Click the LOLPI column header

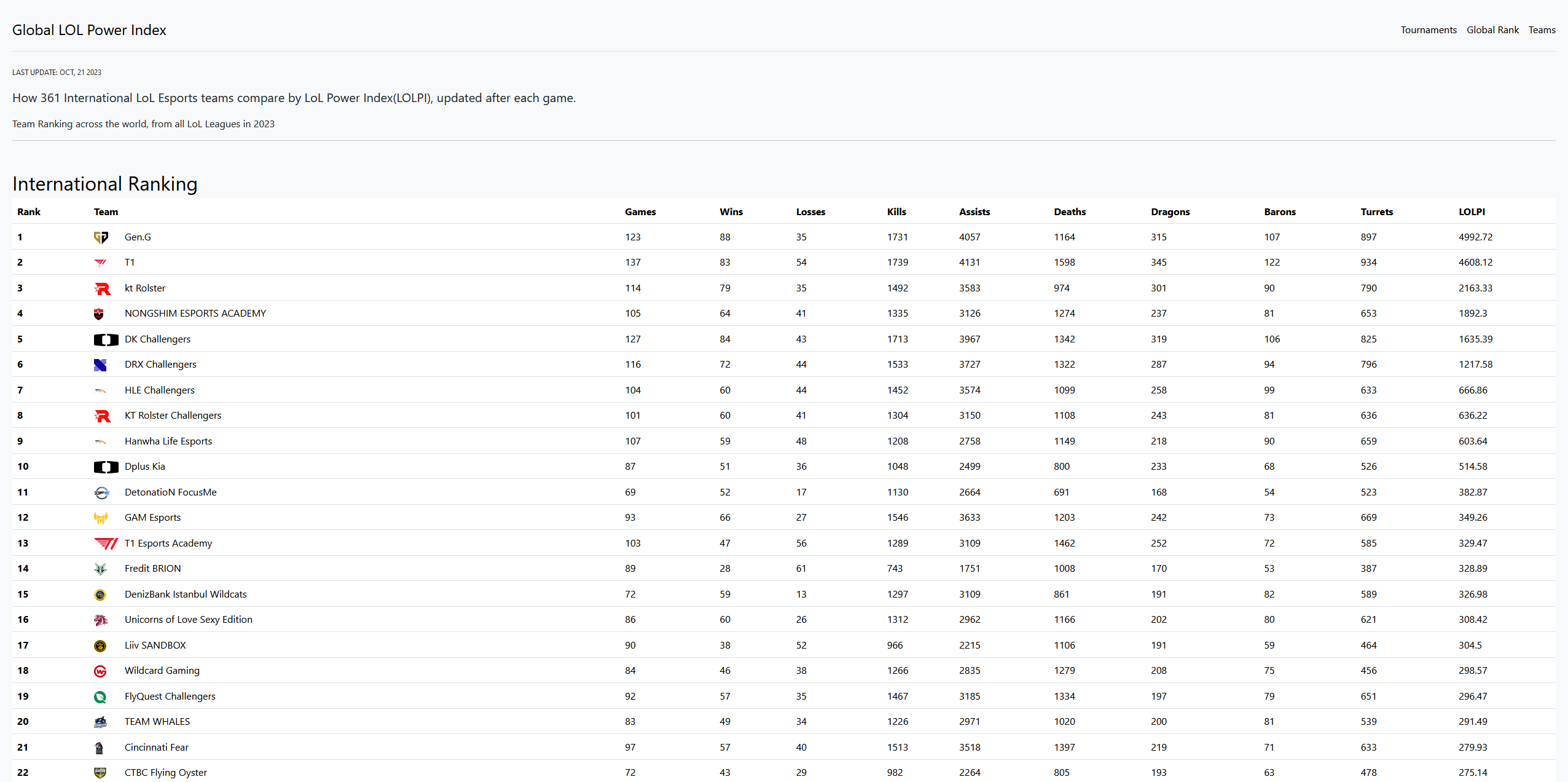pyautogui.click(x=1472, y=212)
